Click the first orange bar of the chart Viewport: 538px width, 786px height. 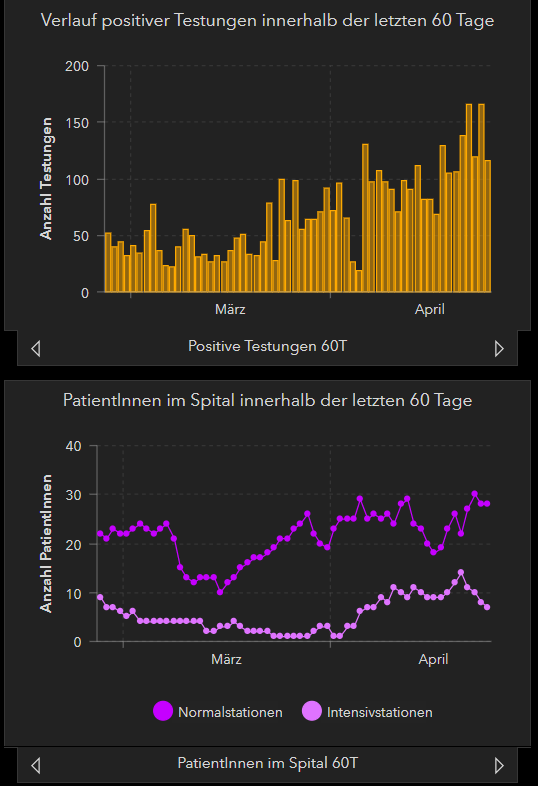coord(108,262)
